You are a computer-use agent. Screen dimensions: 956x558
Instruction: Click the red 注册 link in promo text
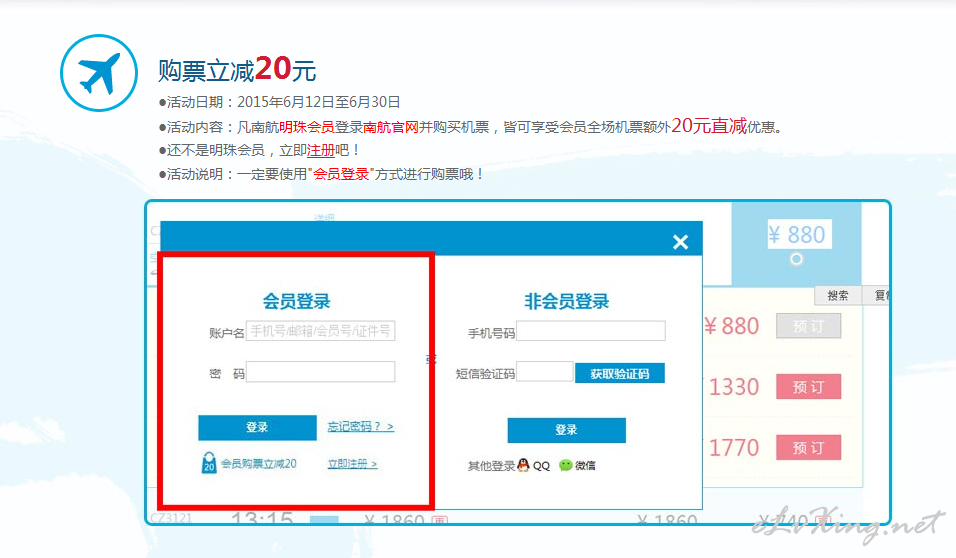point(321,150)
